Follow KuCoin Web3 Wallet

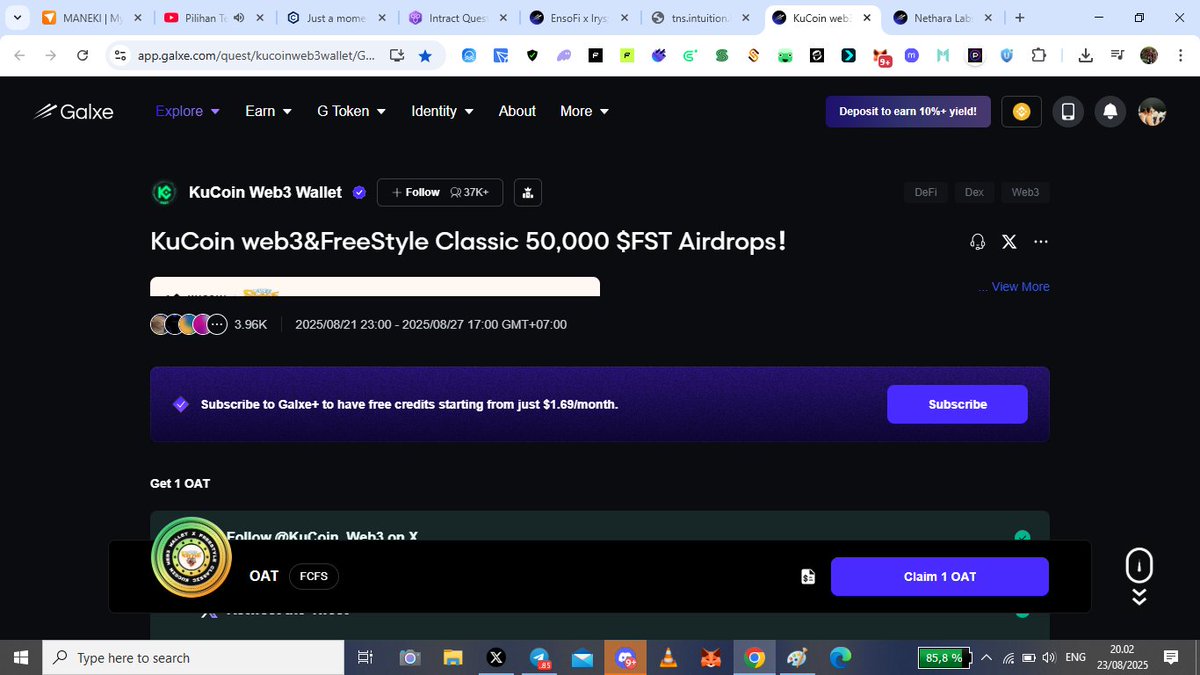point(440,192)
